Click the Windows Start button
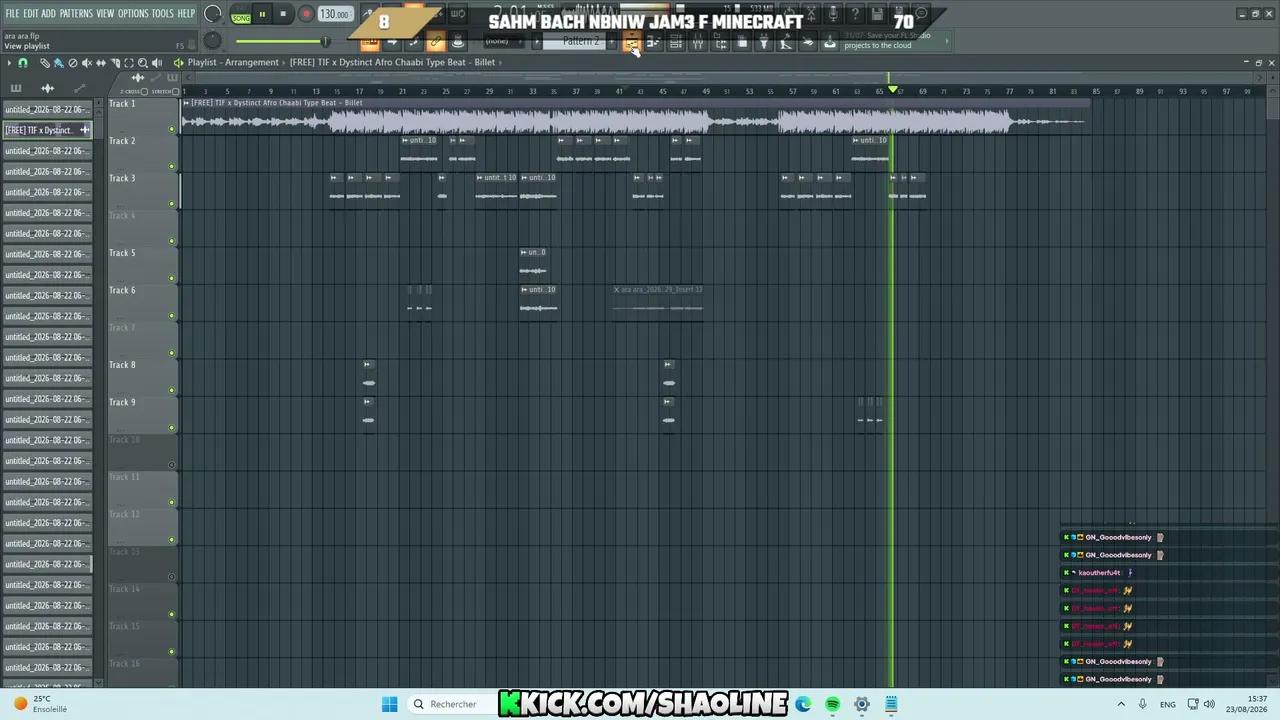Image resolution: width=1280 pixels, height=720 pixels. point(389,704)
